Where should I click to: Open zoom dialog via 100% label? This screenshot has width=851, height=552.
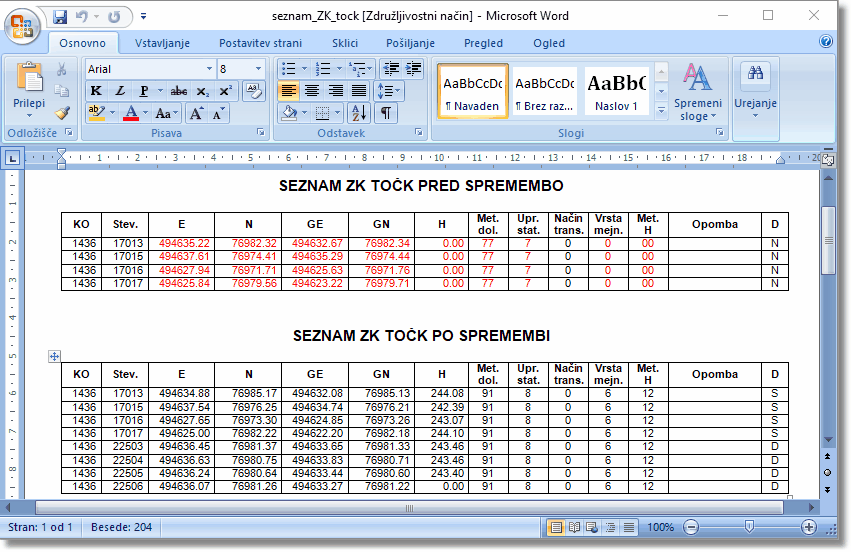point(661,527)
